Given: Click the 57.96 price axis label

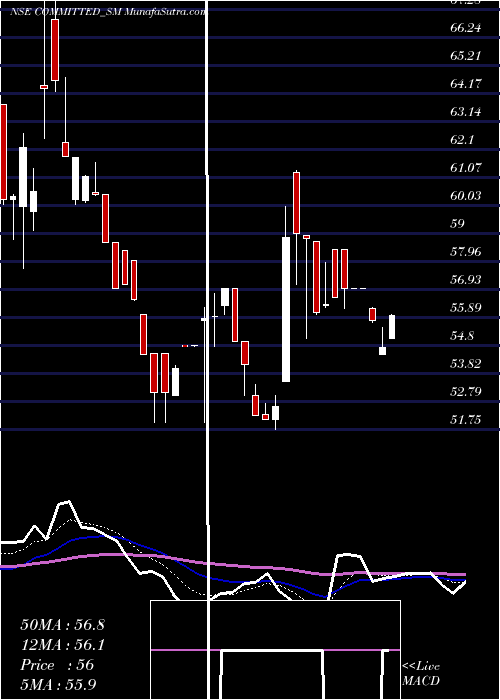Looking at the screenshot, I should (x=466, y=252).
